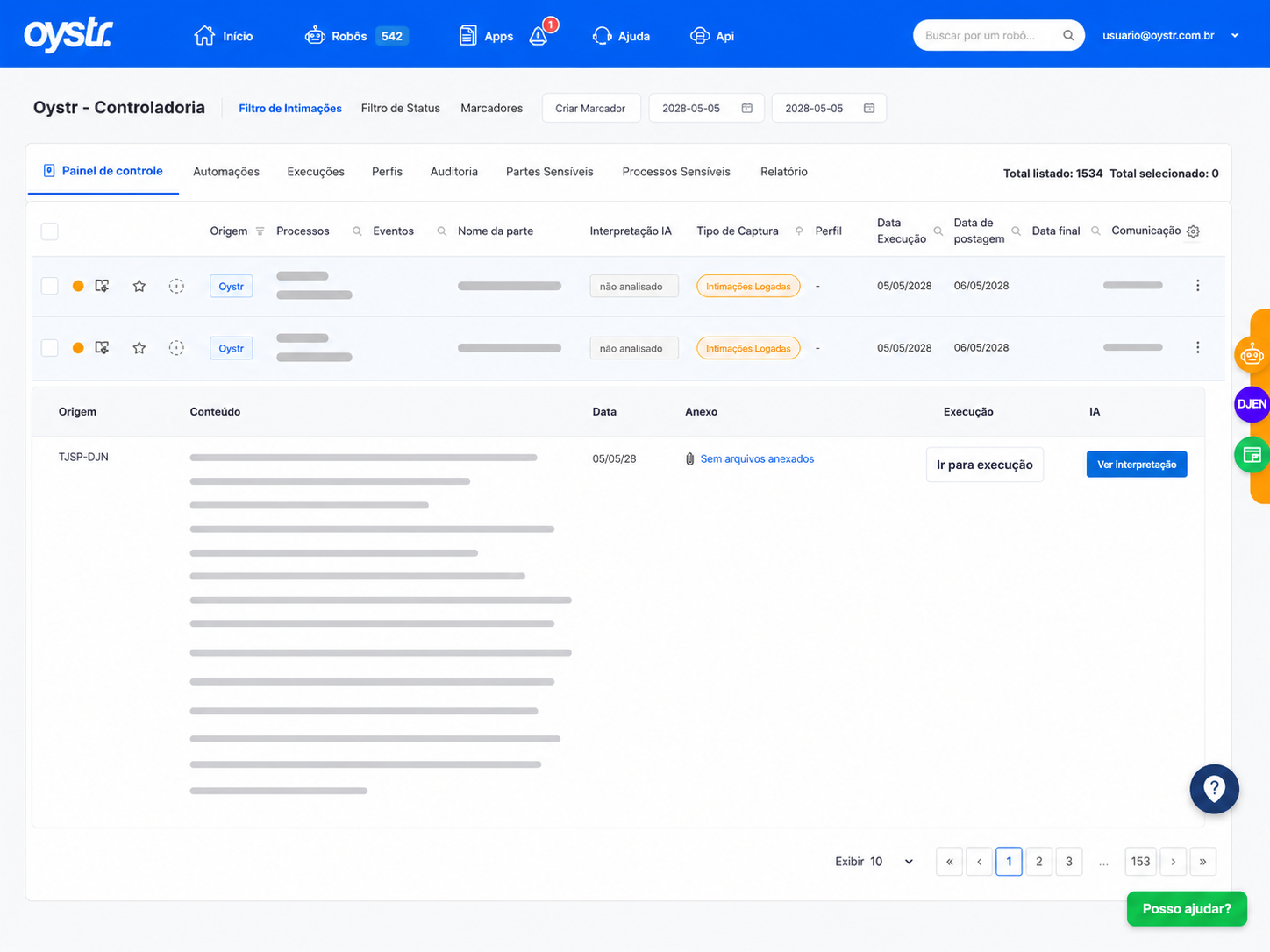
Task: Open the Auditoria tab
Action: pos(454,172)
